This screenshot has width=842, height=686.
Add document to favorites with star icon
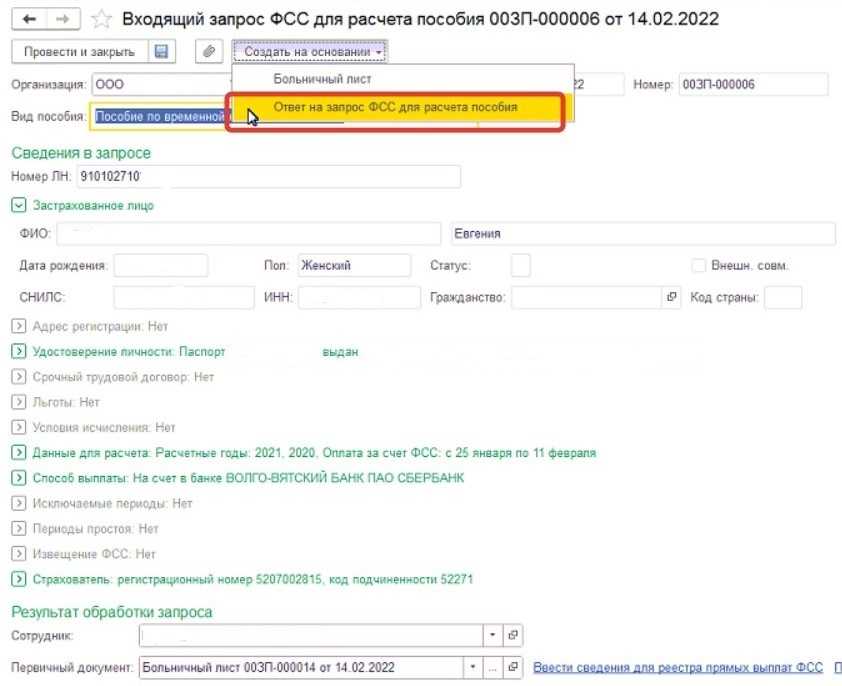coord(100,20)
